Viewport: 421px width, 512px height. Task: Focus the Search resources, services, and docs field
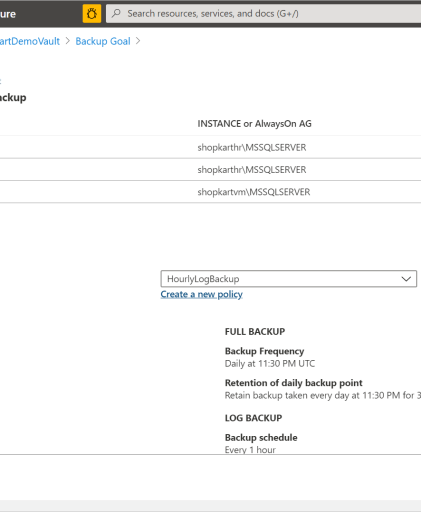coord(263,14)
